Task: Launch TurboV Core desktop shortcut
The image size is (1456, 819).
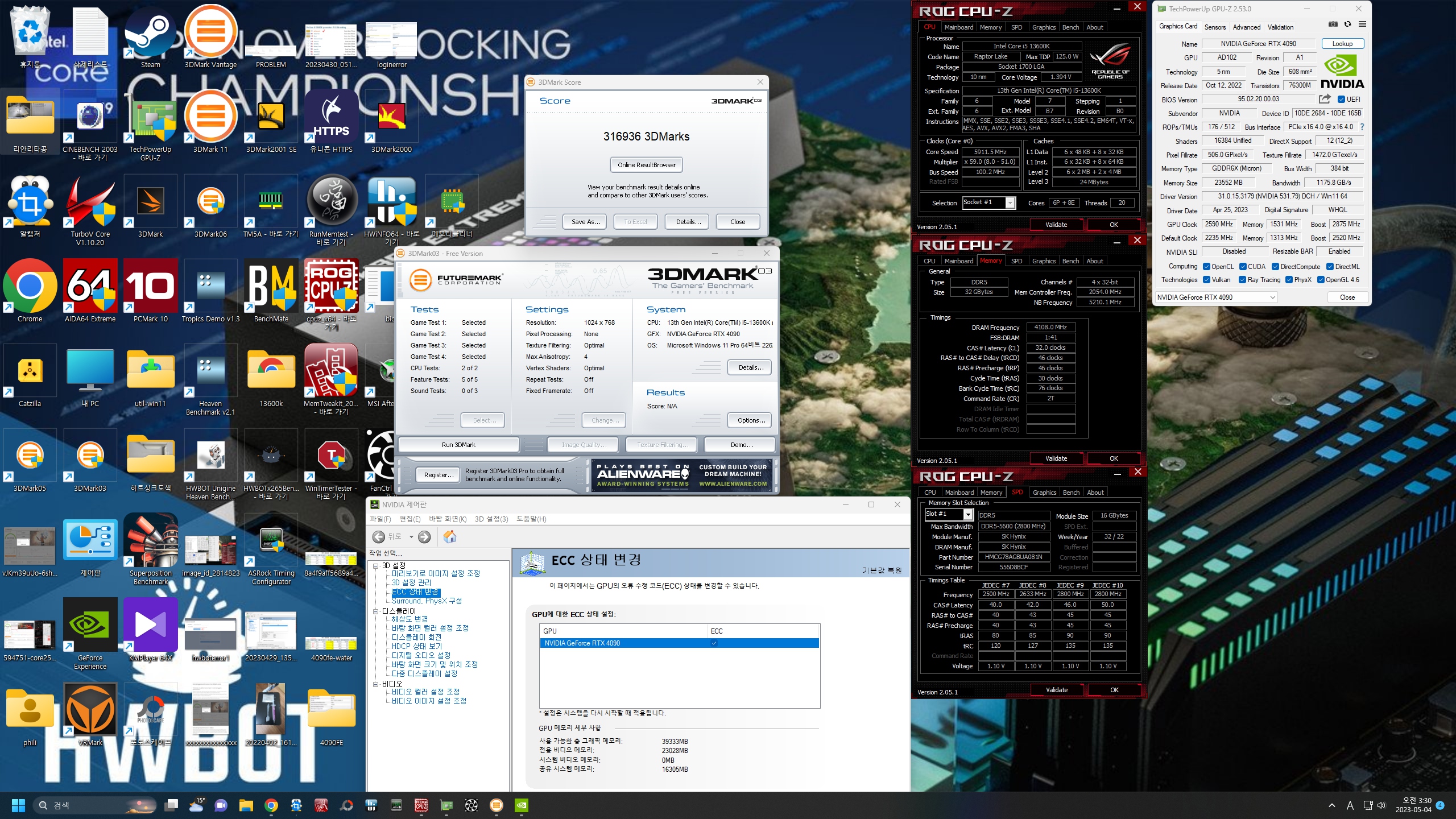Action: [90, 211]
